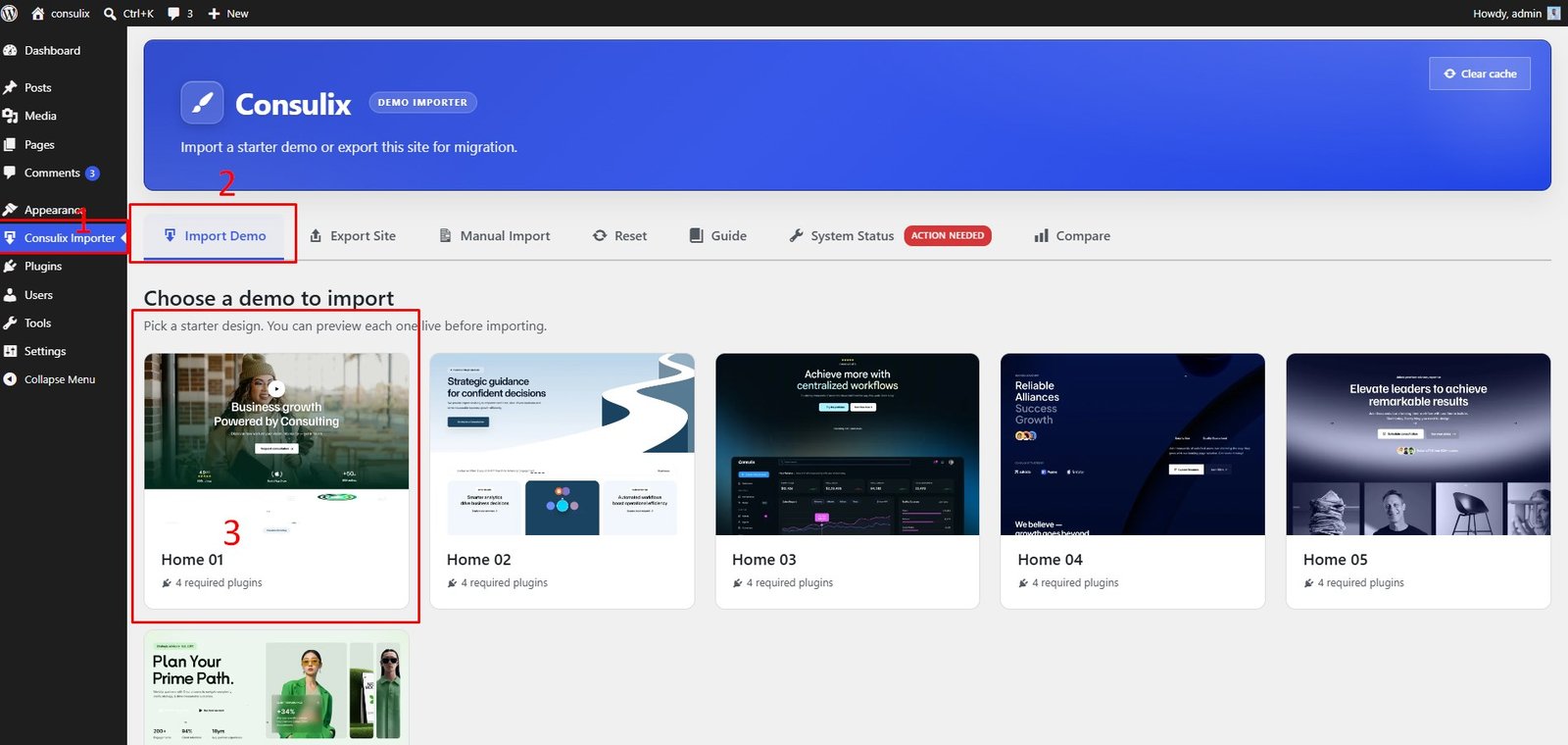The image size is (1568, 745).
Task: Click the DEMO IMPORTER badge
Action: (422, 102)
